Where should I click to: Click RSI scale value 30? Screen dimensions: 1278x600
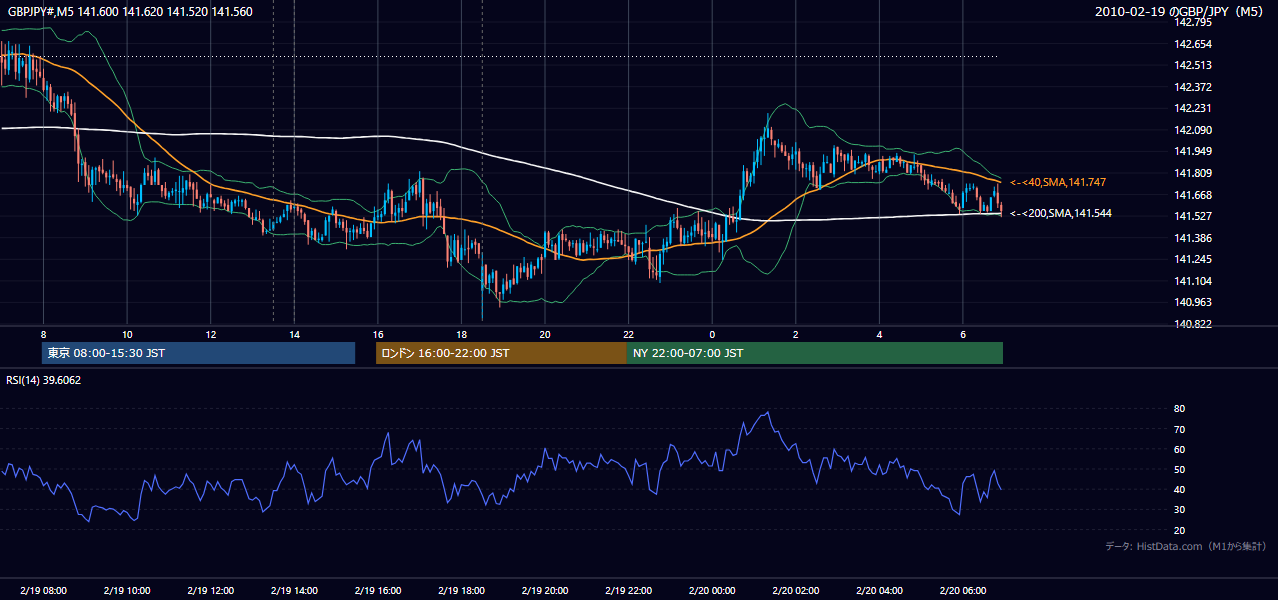click(x=1179, y=510)
